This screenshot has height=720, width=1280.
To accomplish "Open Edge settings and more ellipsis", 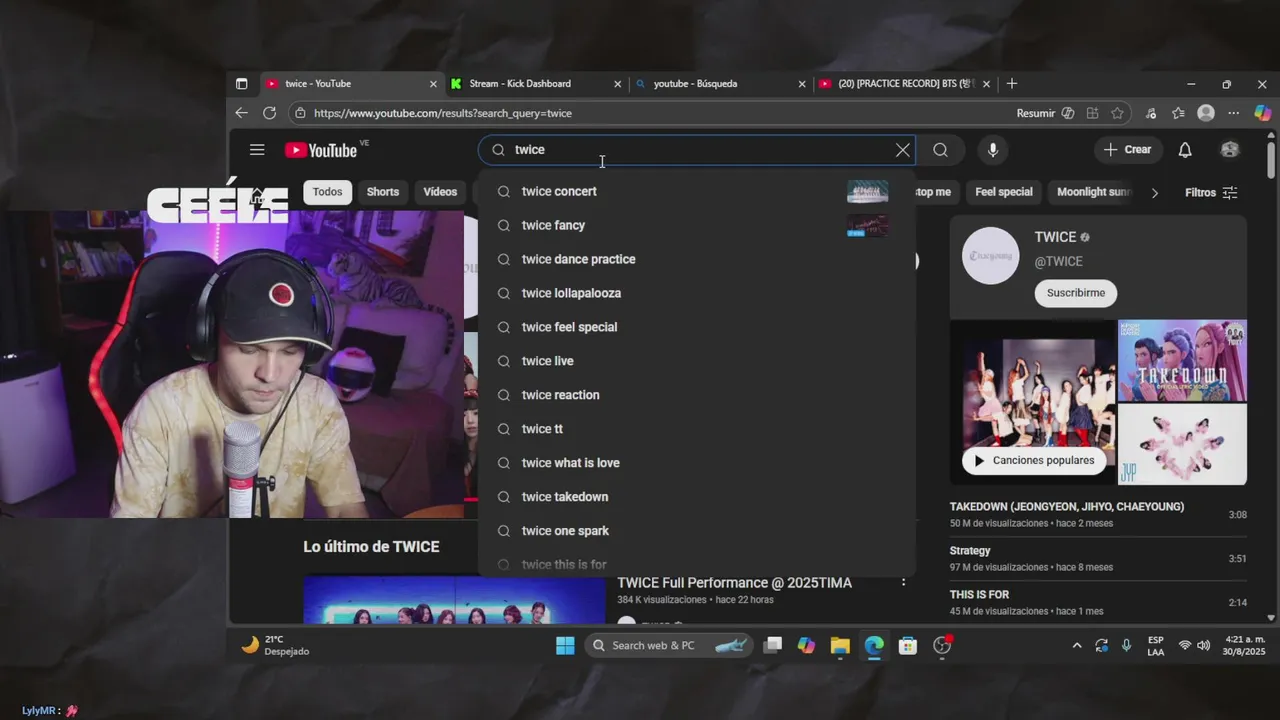I will tap(1233, 113).
